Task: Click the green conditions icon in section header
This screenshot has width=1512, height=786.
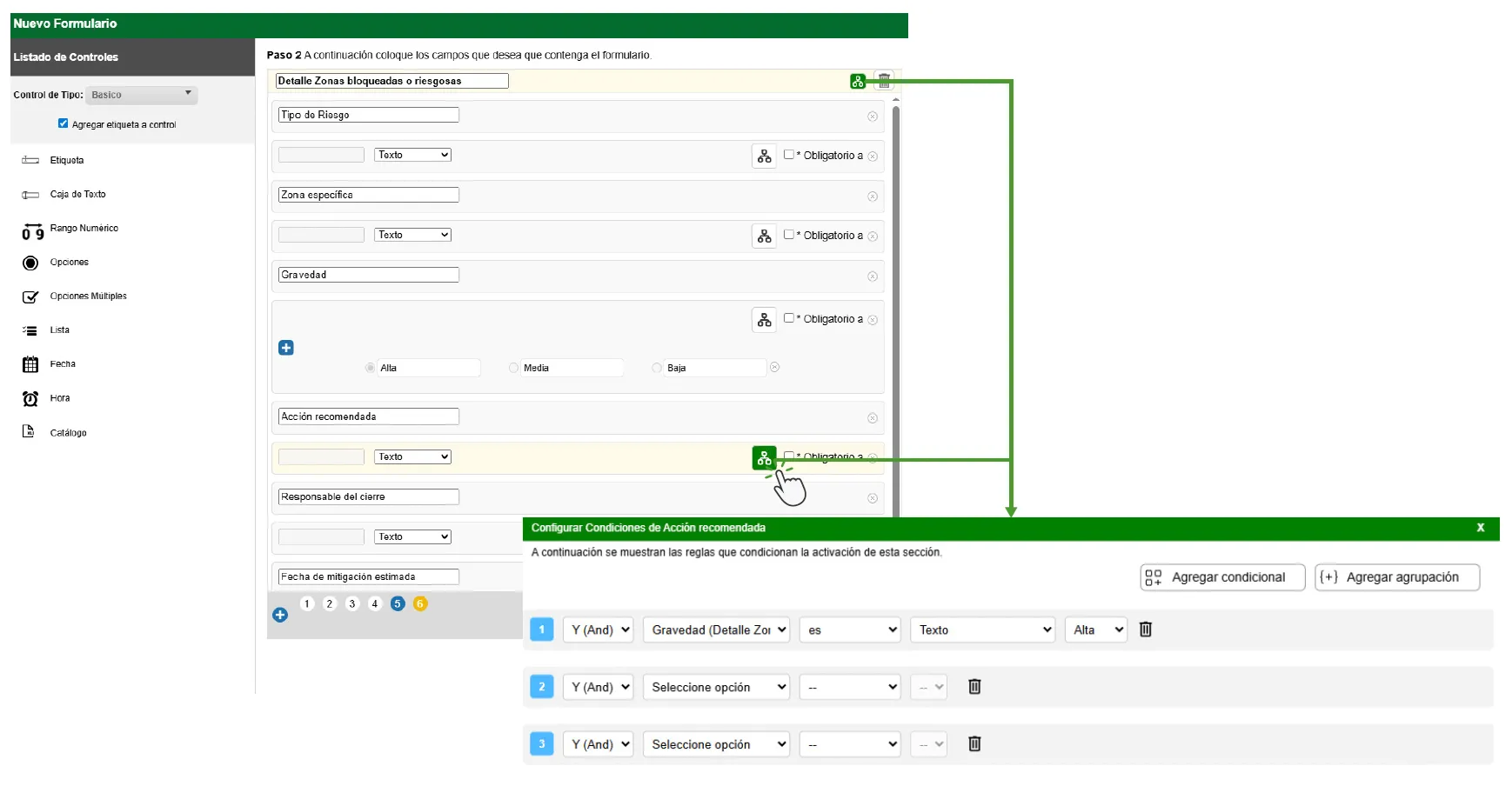Action: 858,82
